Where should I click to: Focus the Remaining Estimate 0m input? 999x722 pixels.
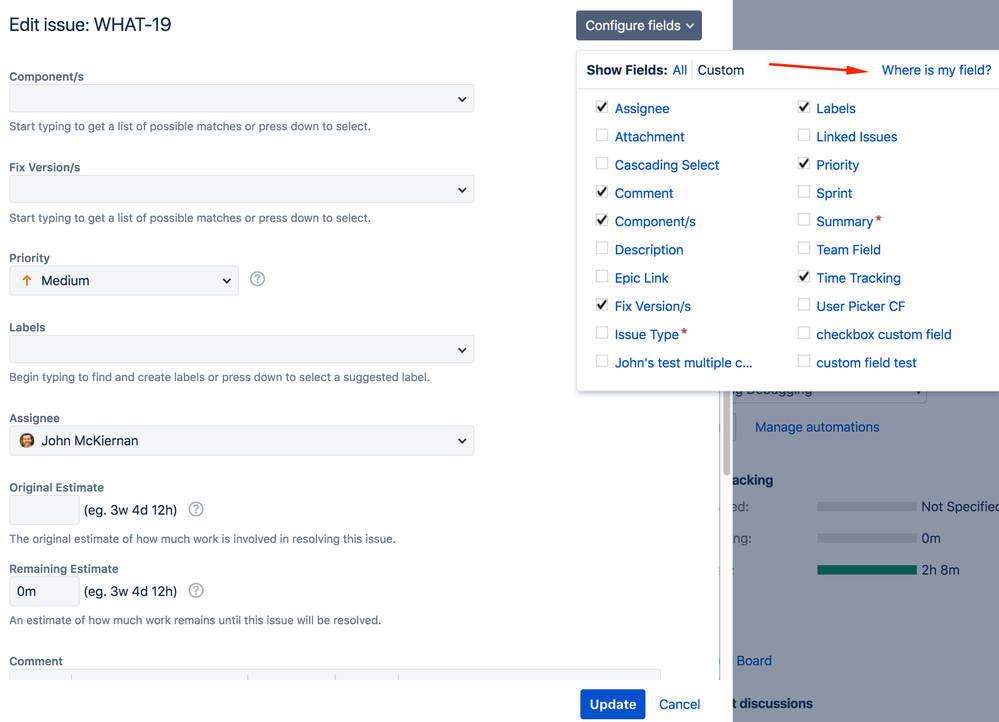tap(44, 591)
